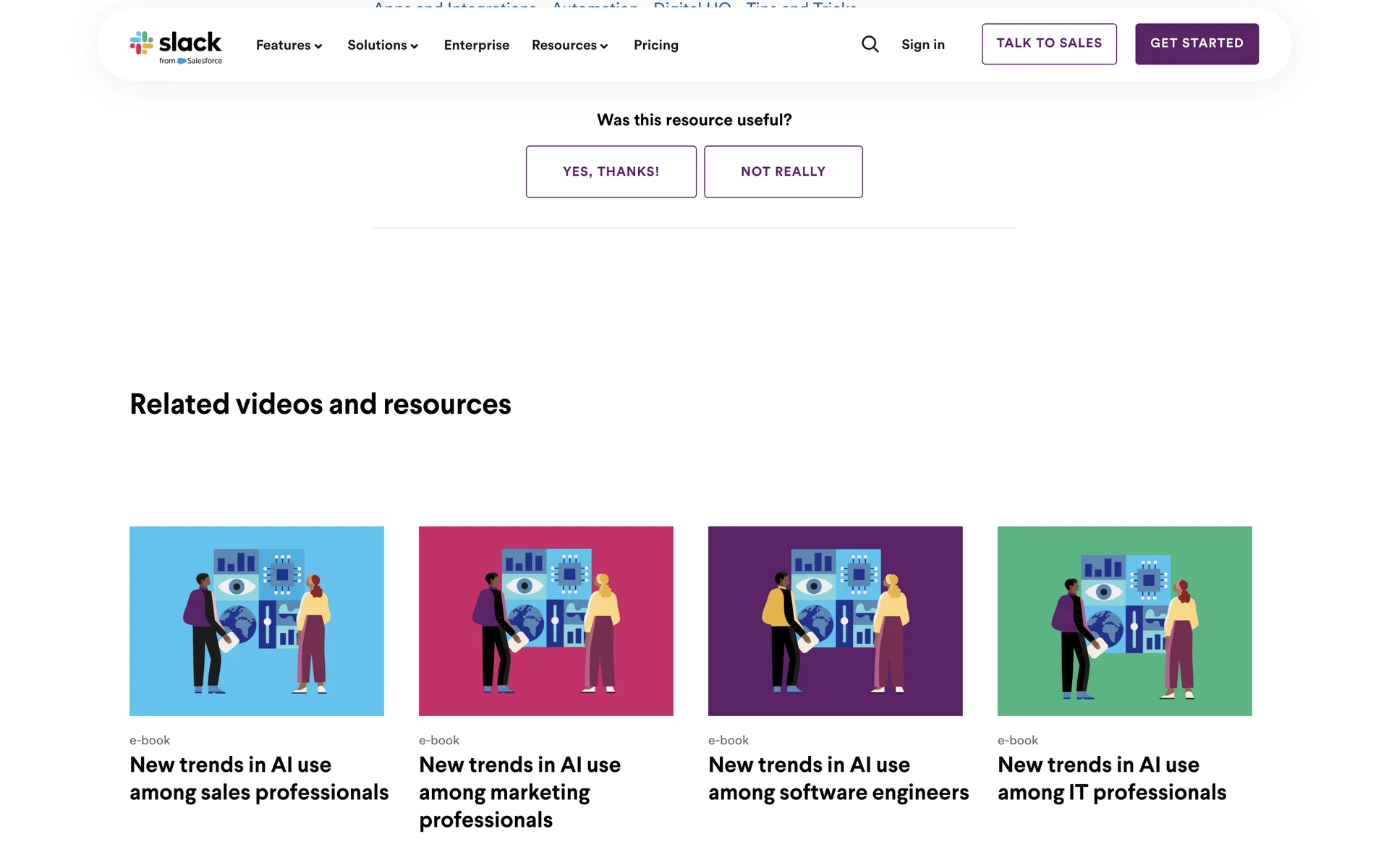Open 'AI use among marketing professionals' title link
Image resolution: width=1389 pixels, height=868 pixels.
pyautogui.click(x=519, y=792)
